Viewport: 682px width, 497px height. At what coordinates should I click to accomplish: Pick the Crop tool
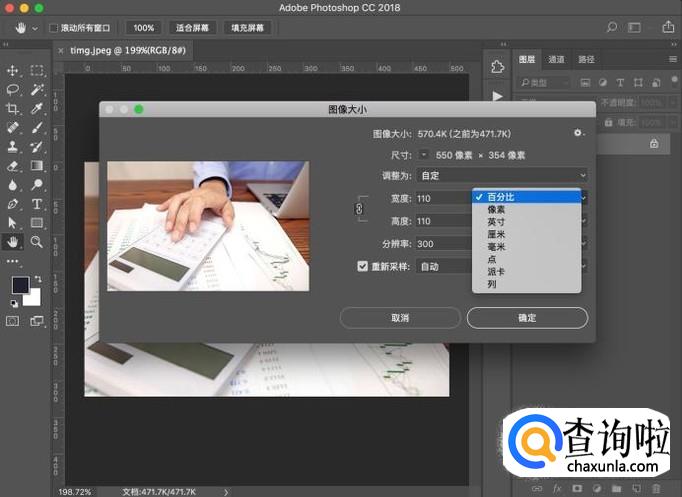click(13, 109)
